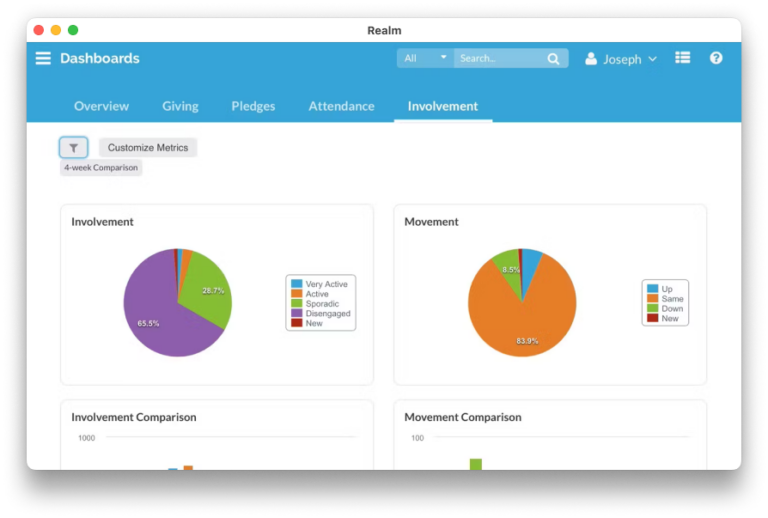Click the Involvement Comparison heading
Viewport: 768px width, 518px height.
pos(134,417)
